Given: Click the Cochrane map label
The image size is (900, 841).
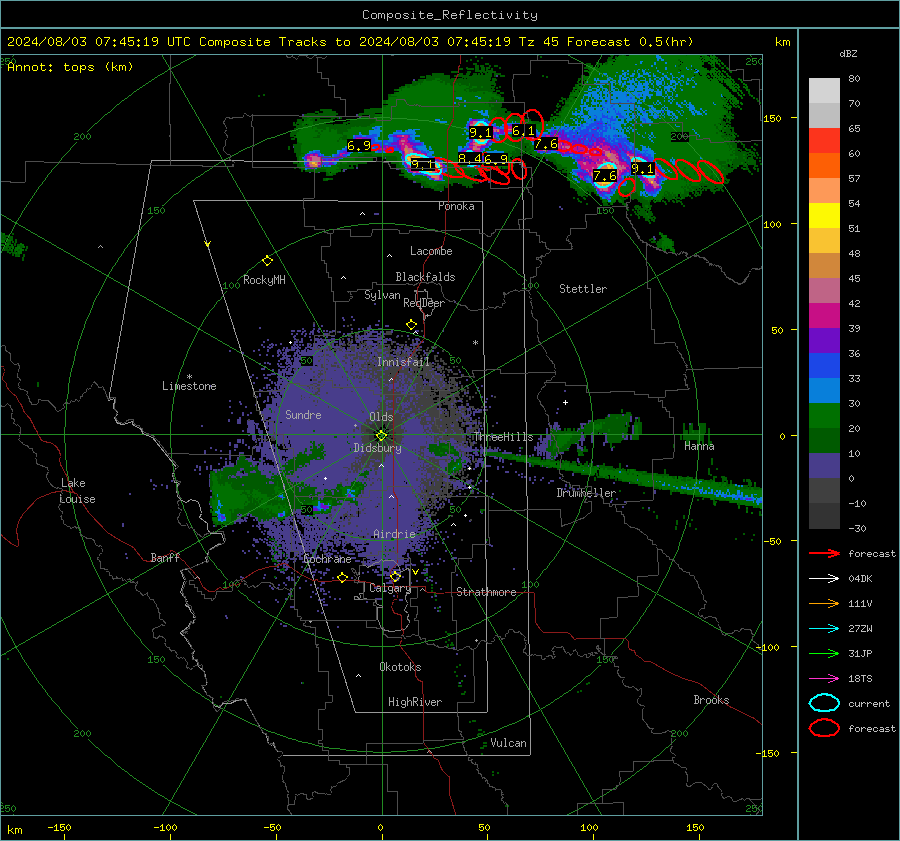Looking at the screenshot, I should tap(327, 559).
